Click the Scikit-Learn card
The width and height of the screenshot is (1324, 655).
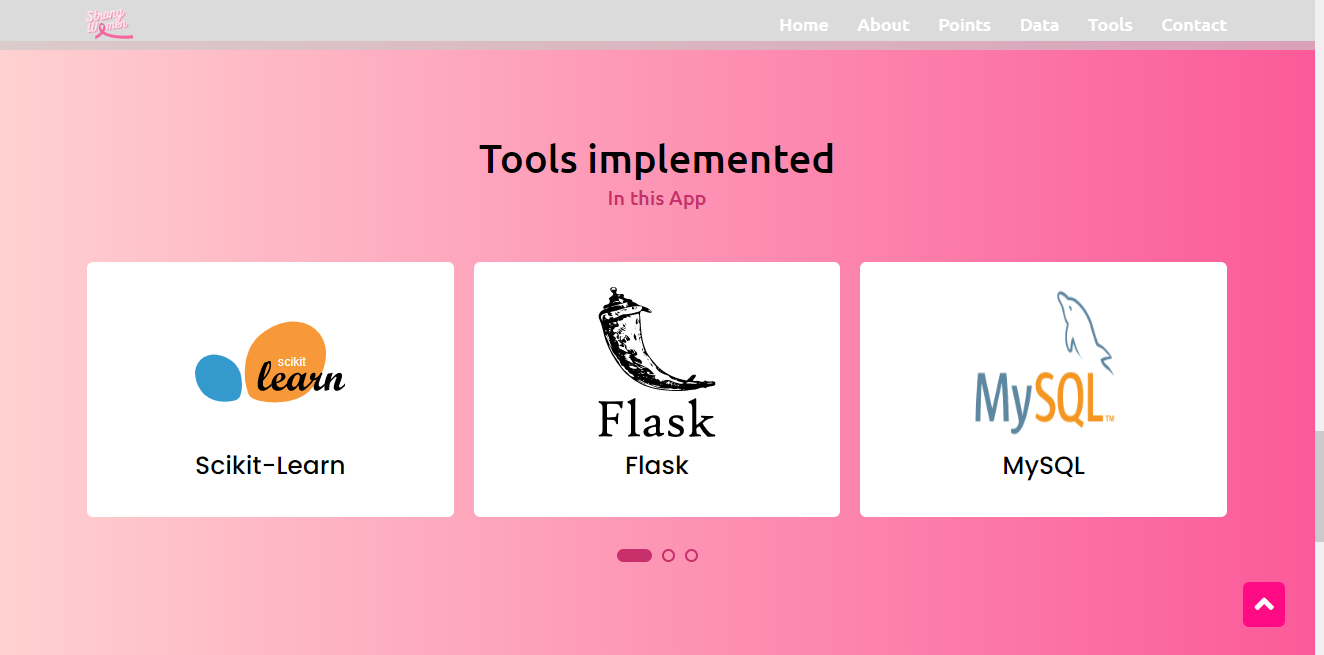pos(270,389)
